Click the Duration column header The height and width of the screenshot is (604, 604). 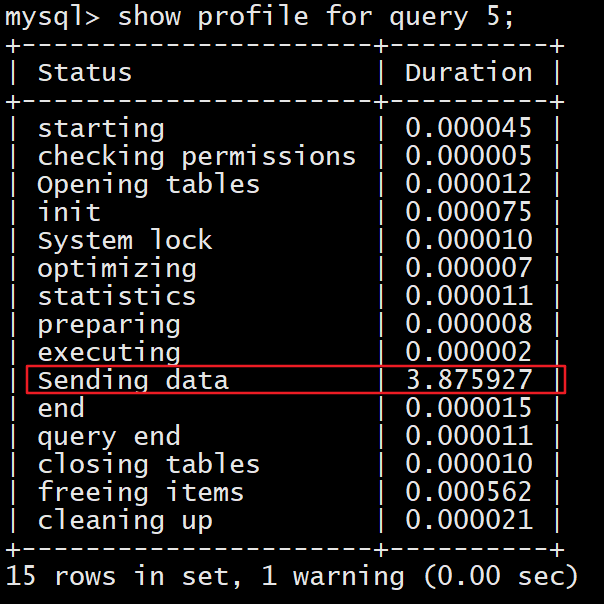point(468,73)
